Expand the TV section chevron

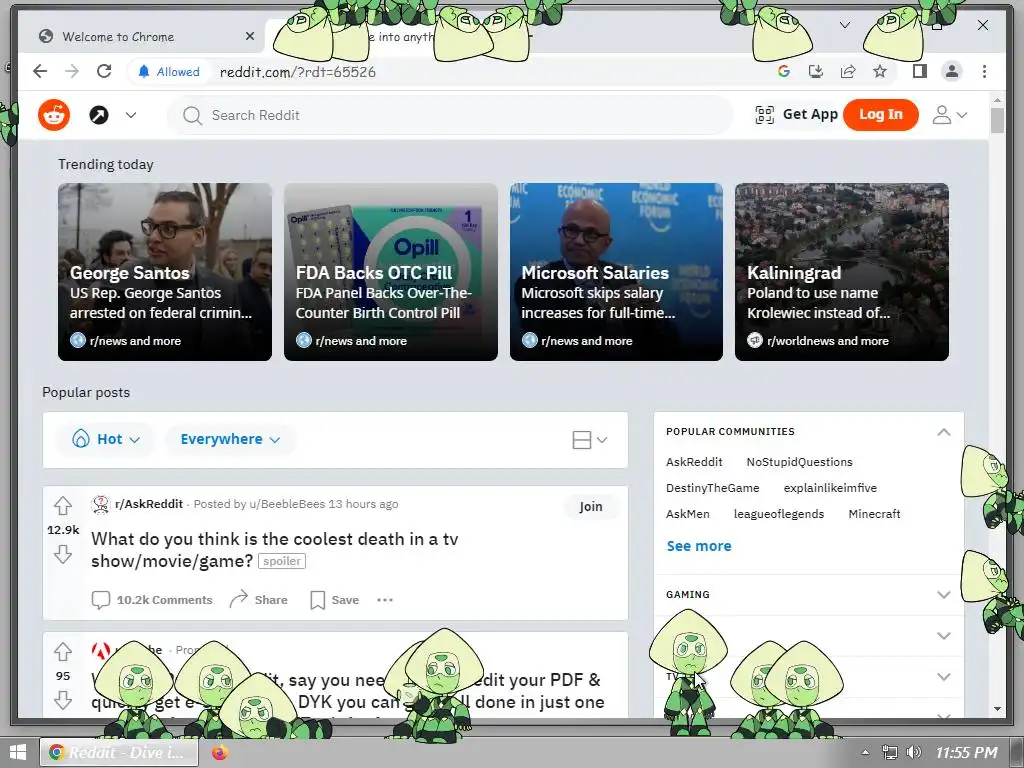pyautogui.click(x=944, y=677)
